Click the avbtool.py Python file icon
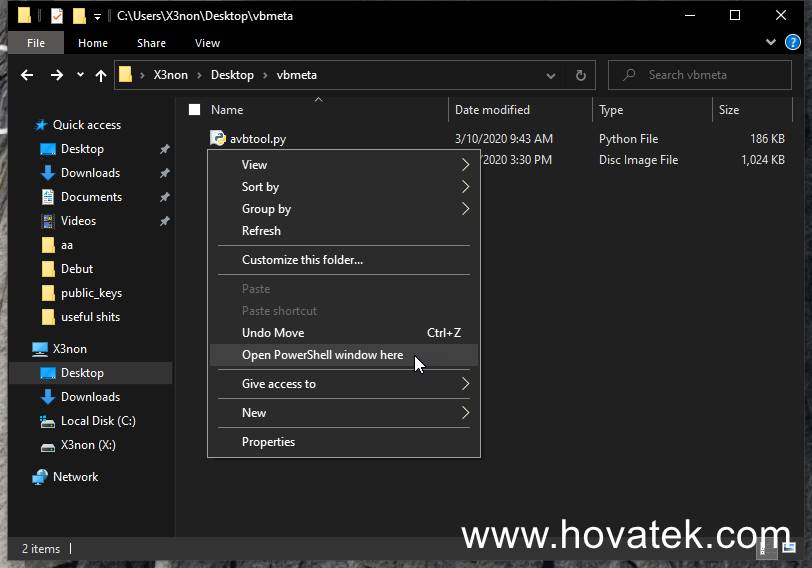This screenshot has width=812, height=568. click(218, 139)
